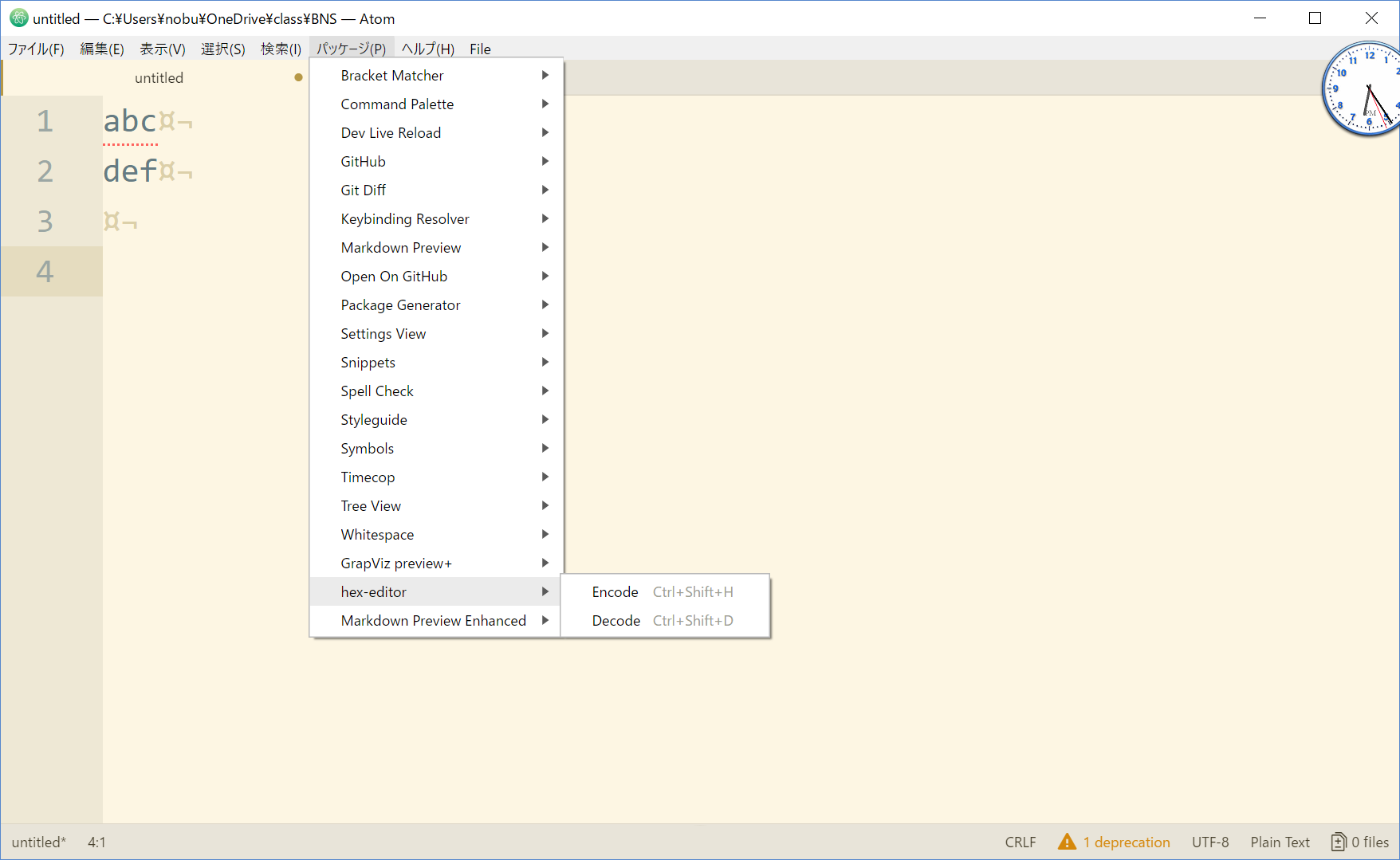The image size is (1400, 860).
Task: Expand Git Diff submenu
Action: (436, 190)
